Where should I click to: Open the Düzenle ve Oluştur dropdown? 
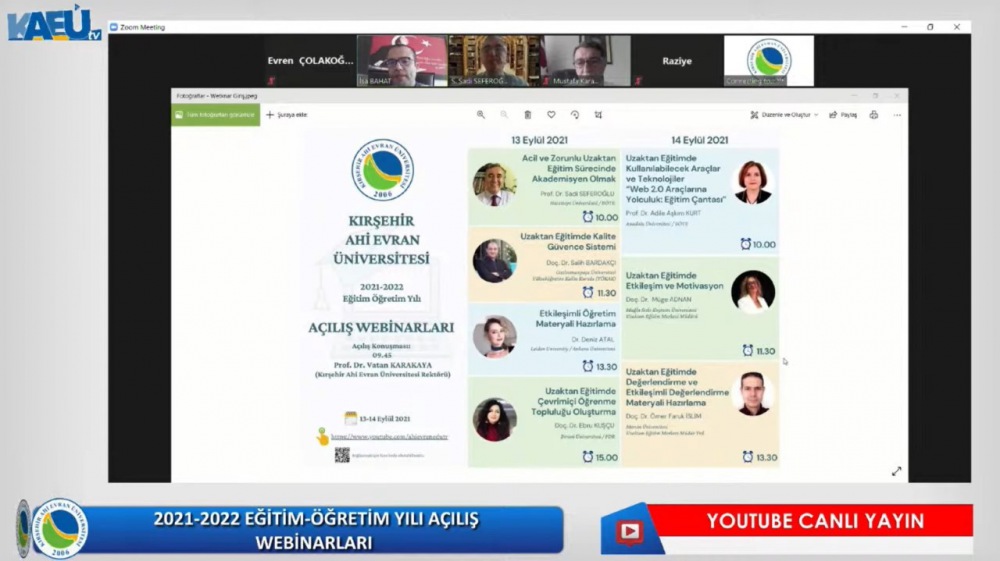tap(784, 115)
